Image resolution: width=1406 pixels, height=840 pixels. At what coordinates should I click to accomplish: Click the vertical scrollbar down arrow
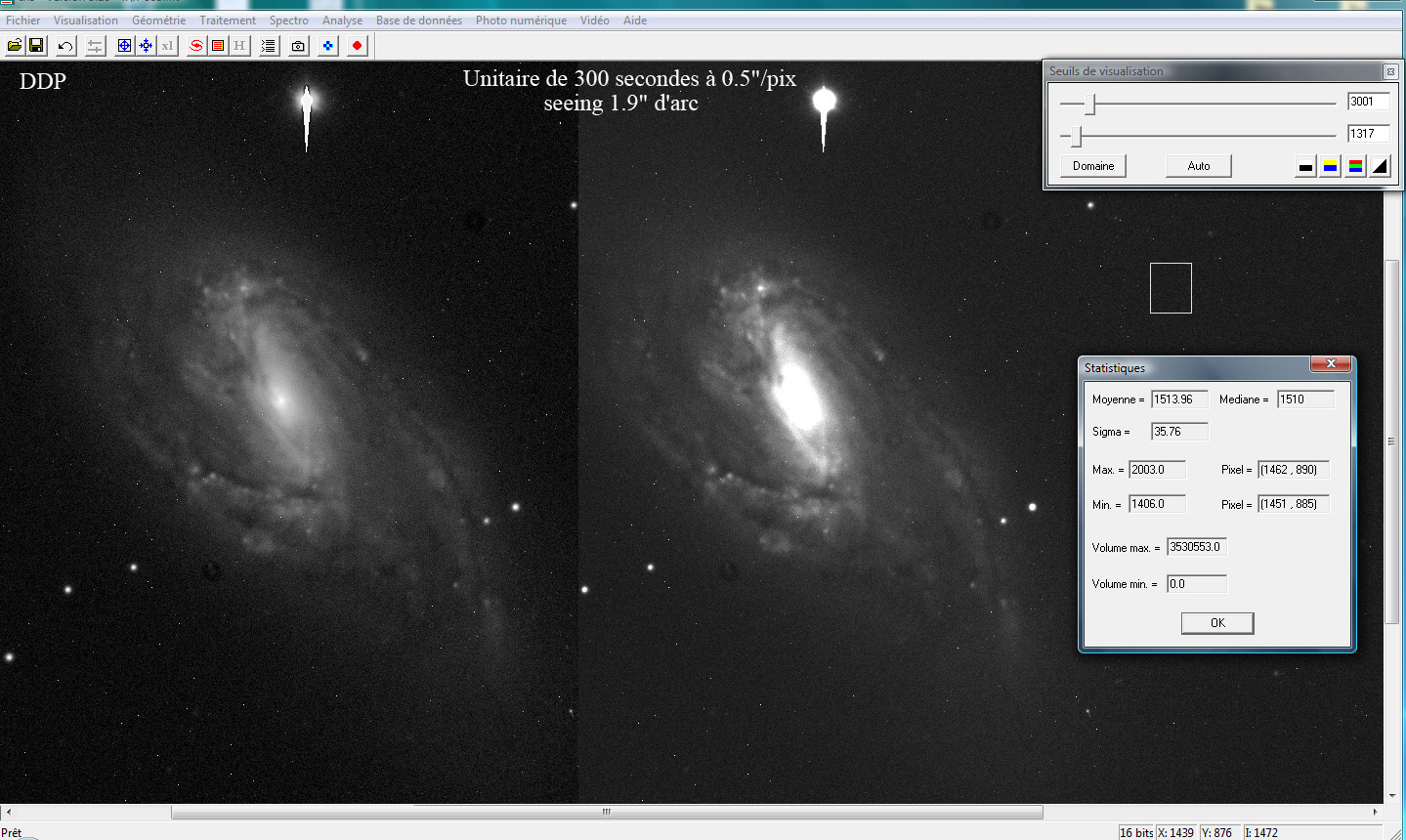pyautogui.click(x=1392, y=797)
